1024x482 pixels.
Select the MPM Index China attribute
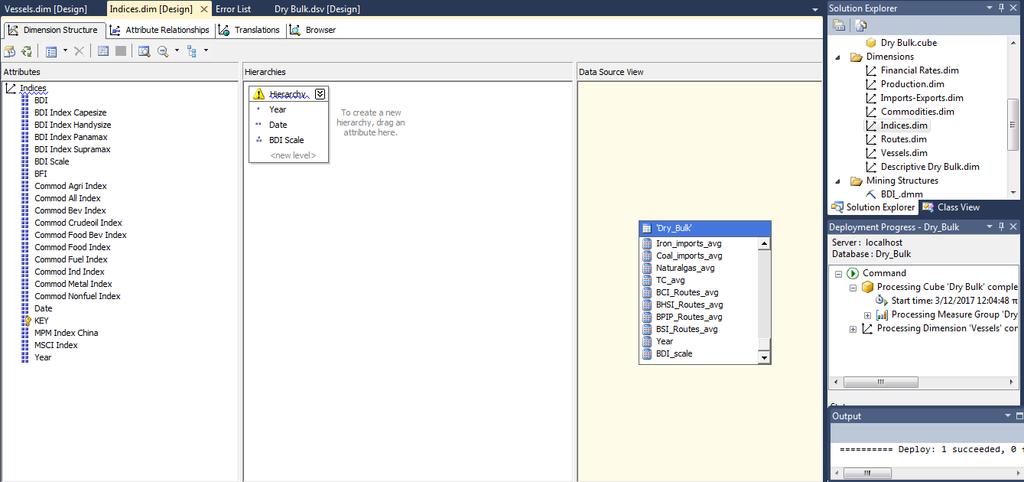[x=66, y=332]
